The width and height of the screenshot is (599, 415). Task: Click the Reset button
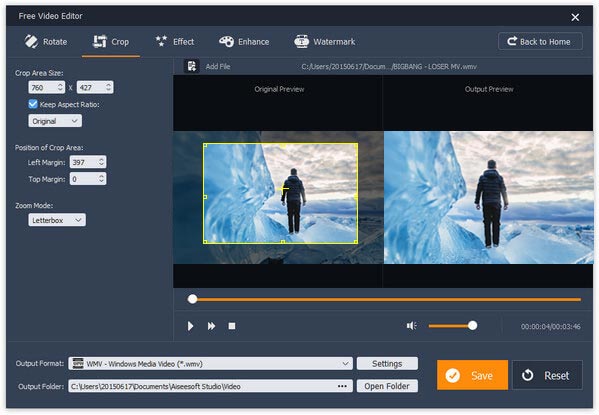[547, 375]
